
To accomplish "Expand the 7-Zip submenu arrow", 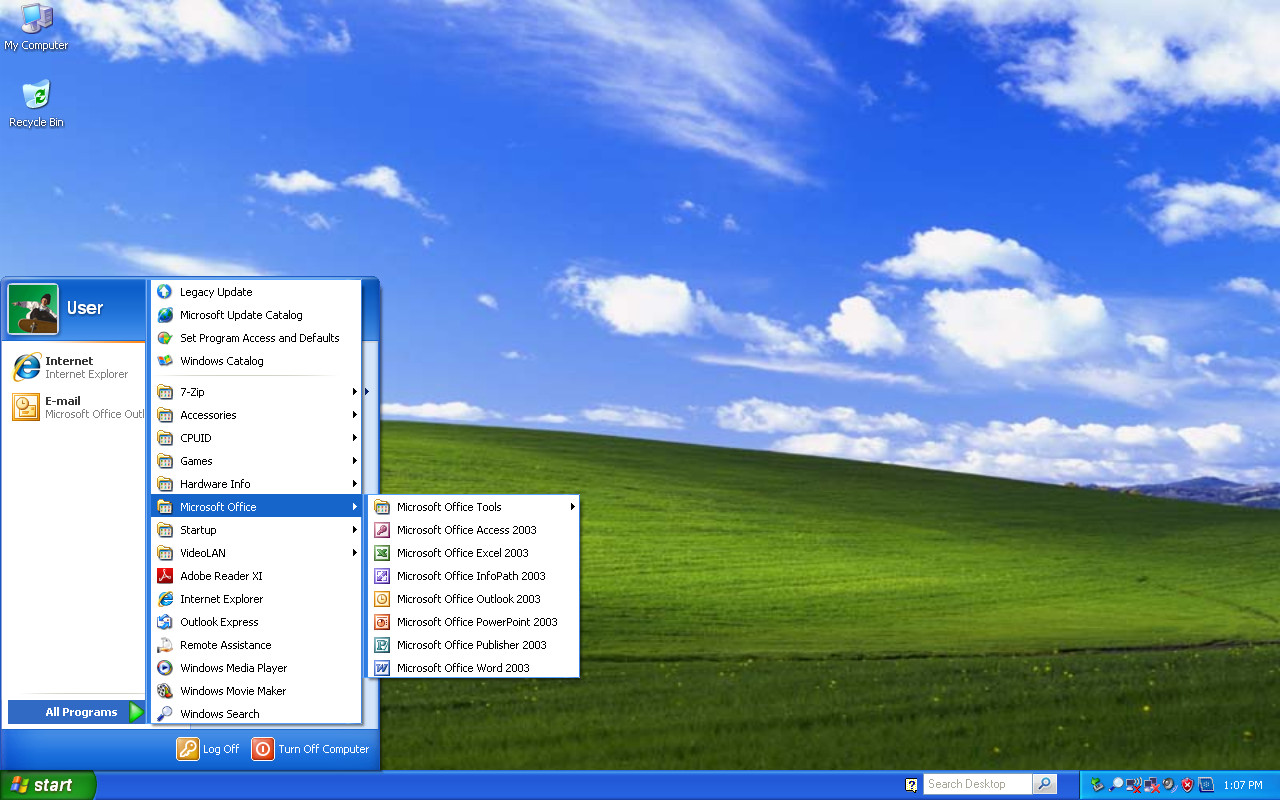I will pos(355,392).
